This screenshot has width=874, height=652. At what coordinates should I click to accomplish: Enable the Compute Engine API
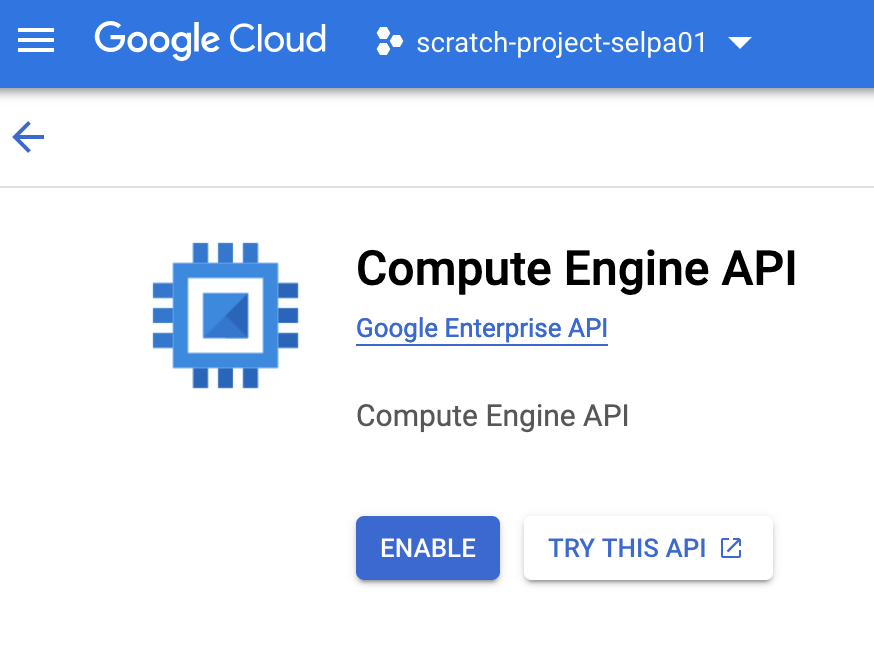pyautogui.click(x=427, y=548)
